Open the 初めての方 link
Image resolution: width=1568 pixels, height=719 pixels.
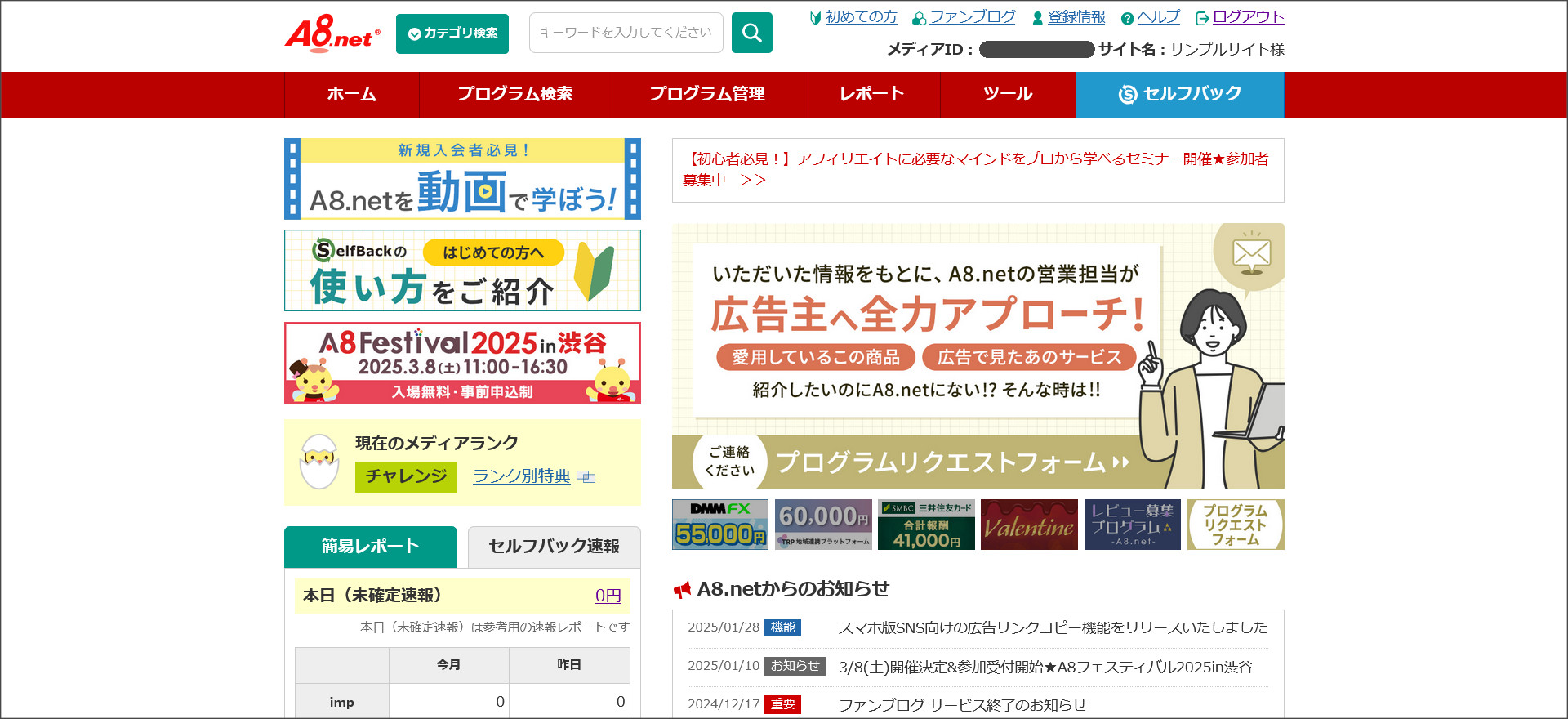(861, 17)
